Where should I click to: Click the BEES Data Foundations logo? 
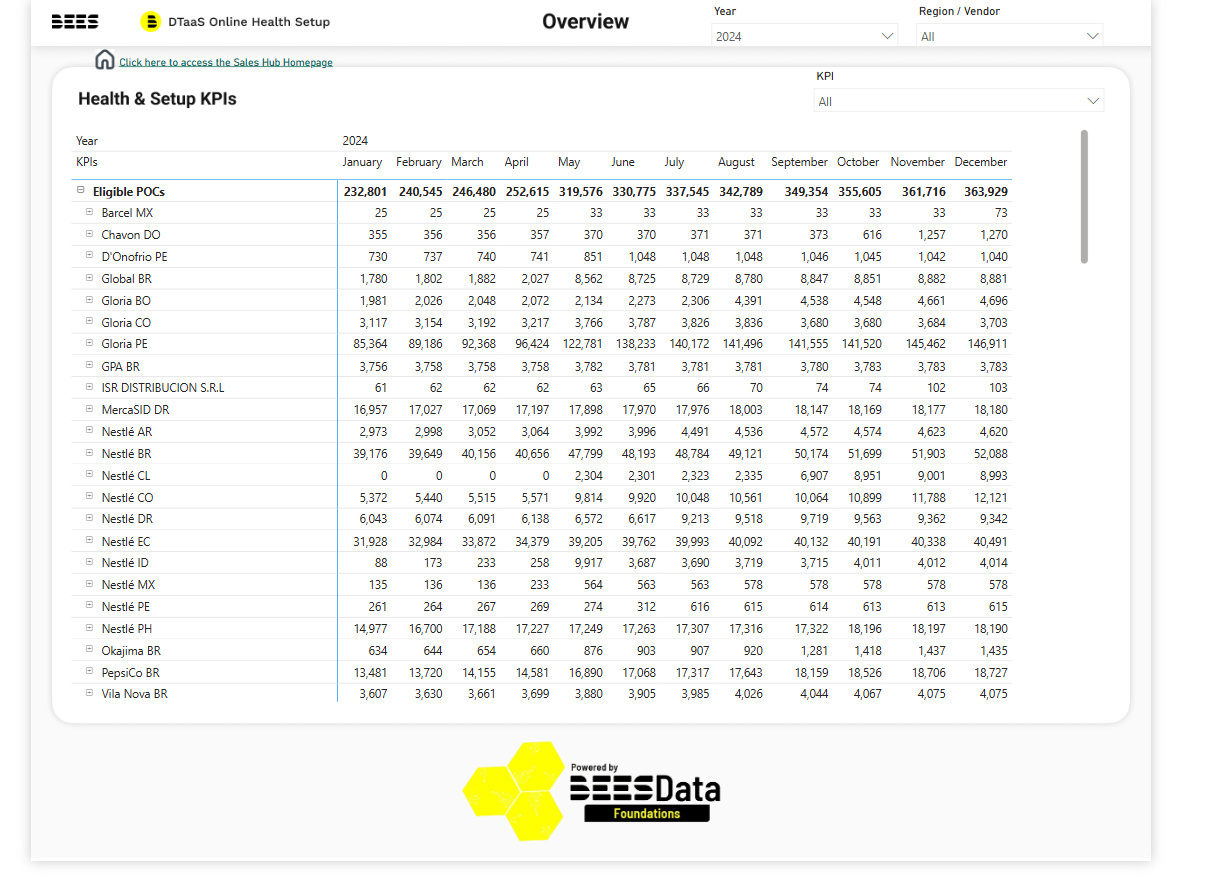pyautogui.click(x=591, y=790)
